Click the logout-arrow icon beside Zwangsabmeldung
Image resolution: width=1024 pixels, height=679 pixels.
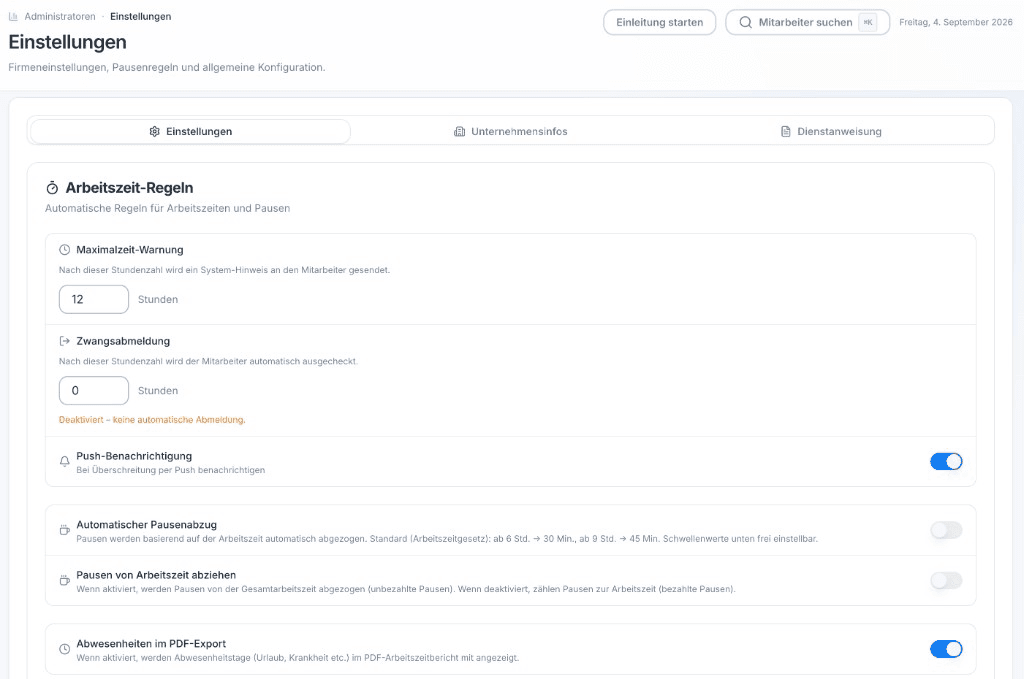(65, 341)
